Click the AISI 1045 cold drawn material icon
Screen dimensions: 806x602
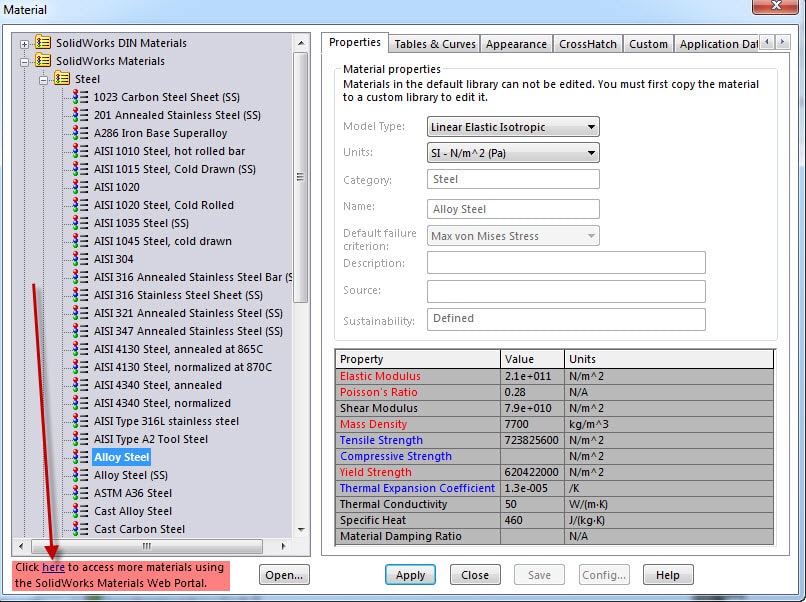80,241
